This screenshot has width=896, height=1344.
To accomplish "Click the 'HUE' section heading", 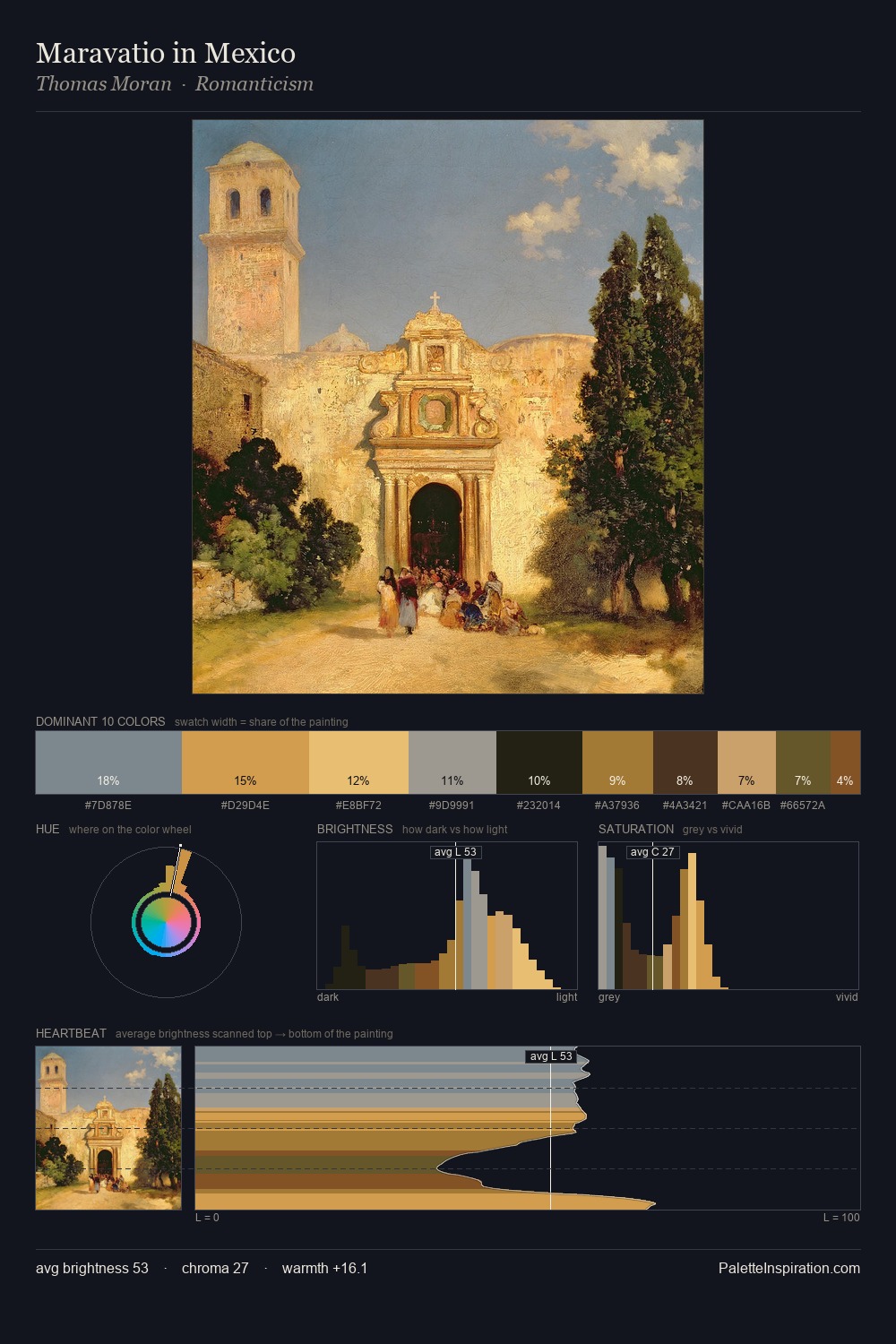I will click(x=47, y=829).
